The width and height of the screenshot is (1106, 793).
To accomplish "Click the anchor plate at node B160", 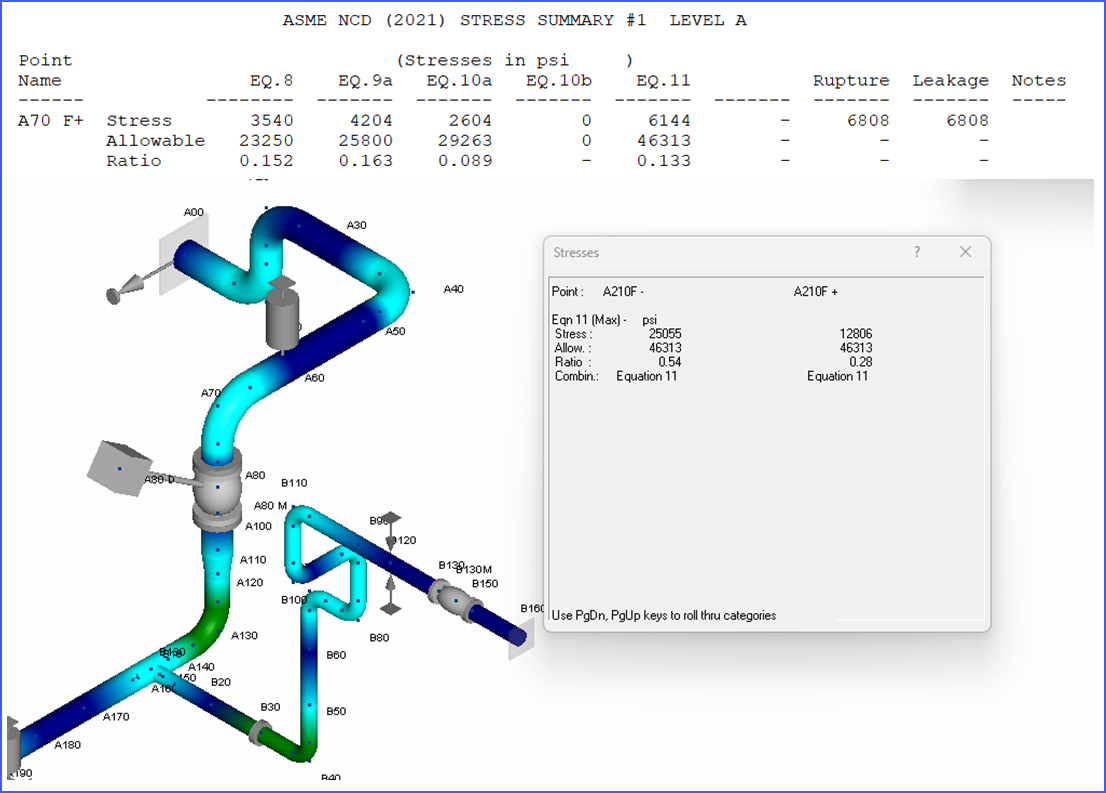I will tap(521, 638).
